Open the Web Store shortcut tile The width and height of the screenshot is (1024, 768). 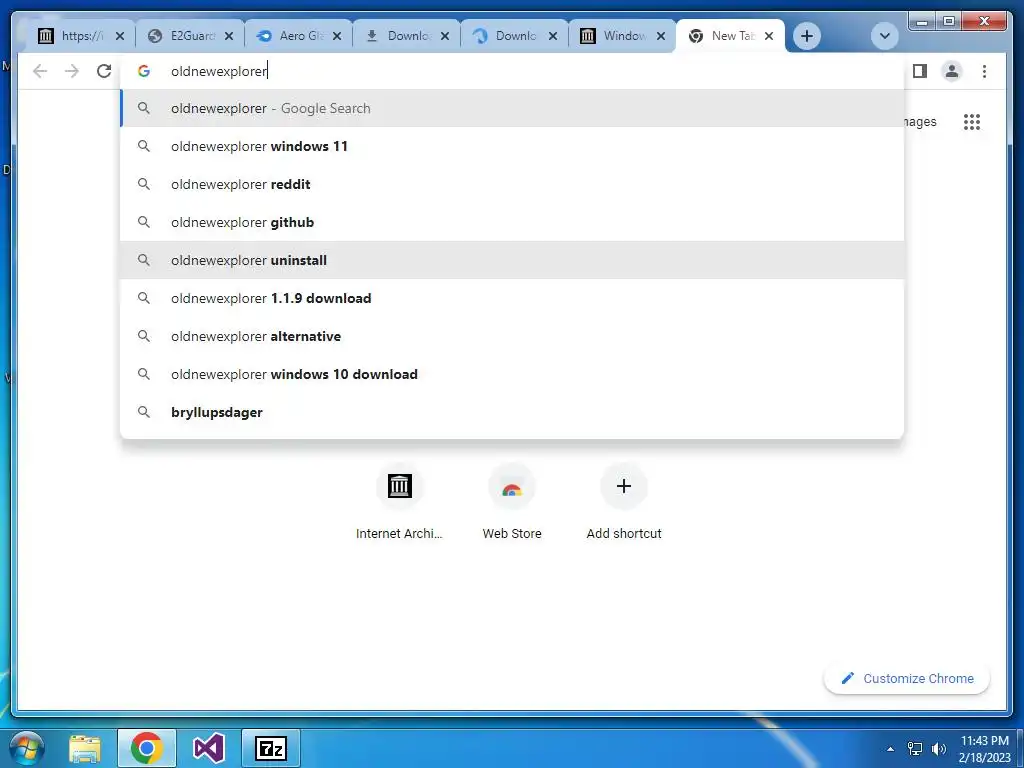tap(512, 502)
